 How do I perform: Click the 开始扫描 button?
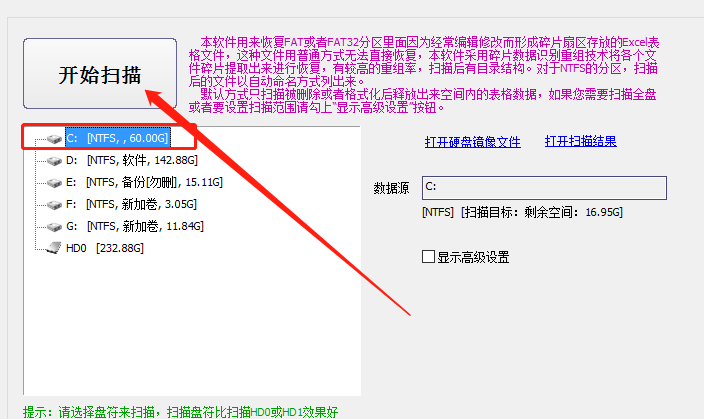point(100,74)
